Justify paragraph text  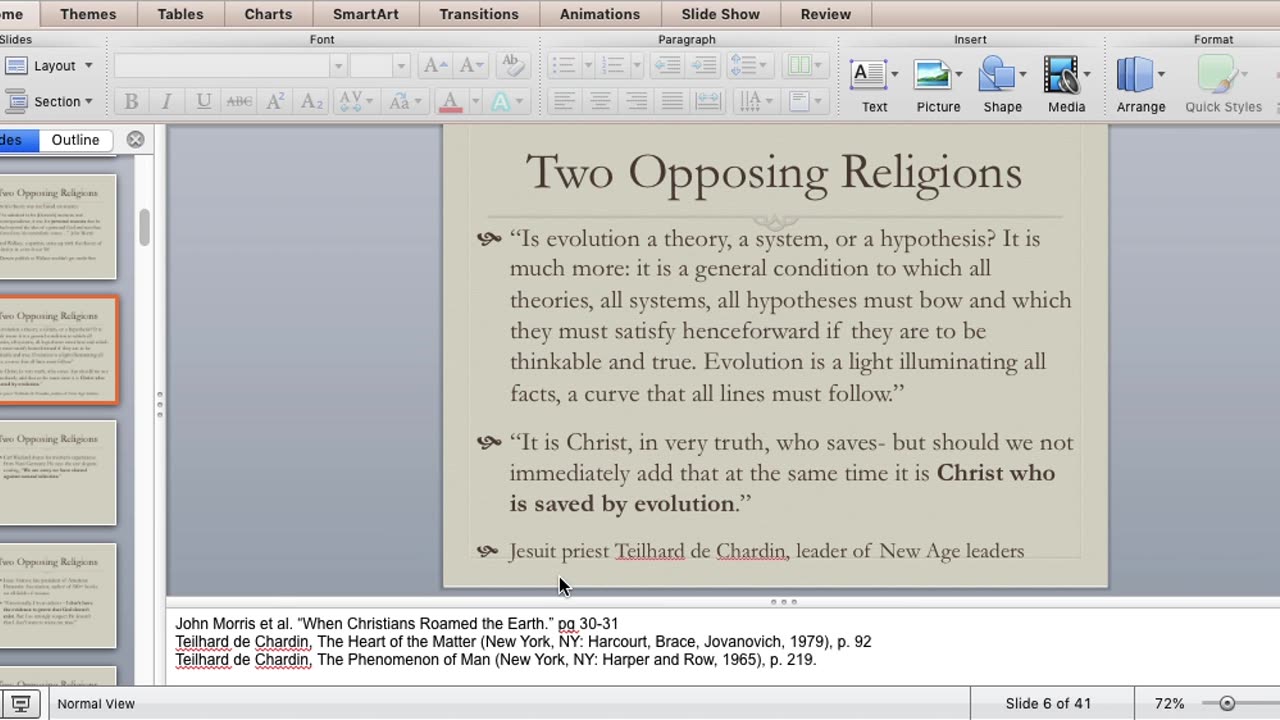point(672,101)
